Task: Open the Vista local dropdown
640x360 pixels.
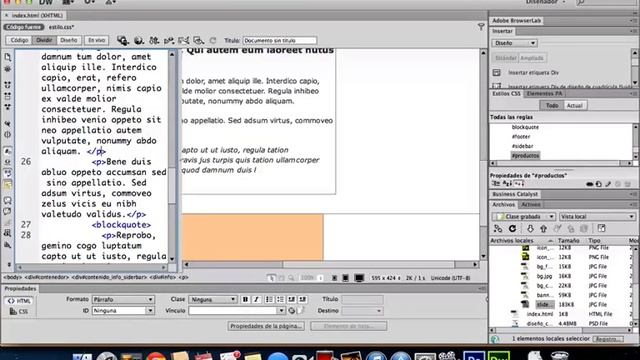Action: pos(597,217)
